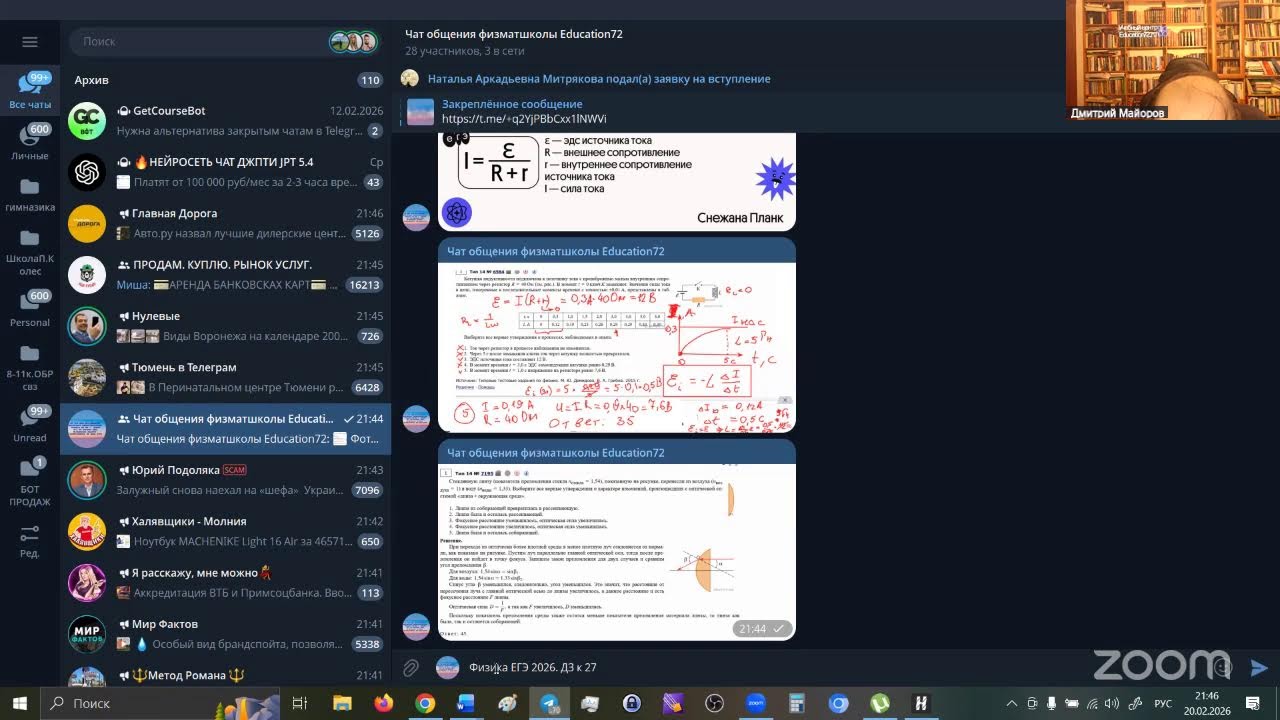Screen dimensions: 1280x720
Task: Open 'НЕЙРОСЕТЬ ЧАТ ДЖПТИ JPT 5.4' chat
Action: click(x=226, y=172)
